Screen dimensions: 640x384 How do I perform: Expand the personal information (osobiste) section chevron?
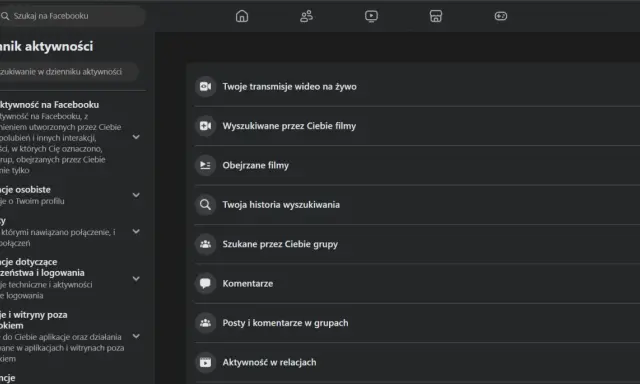(136, 195)
